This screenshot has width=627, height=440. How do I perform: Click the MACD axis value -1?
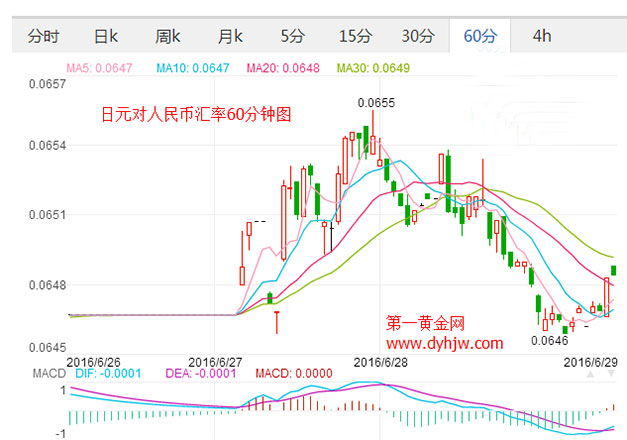pos(60,434)
